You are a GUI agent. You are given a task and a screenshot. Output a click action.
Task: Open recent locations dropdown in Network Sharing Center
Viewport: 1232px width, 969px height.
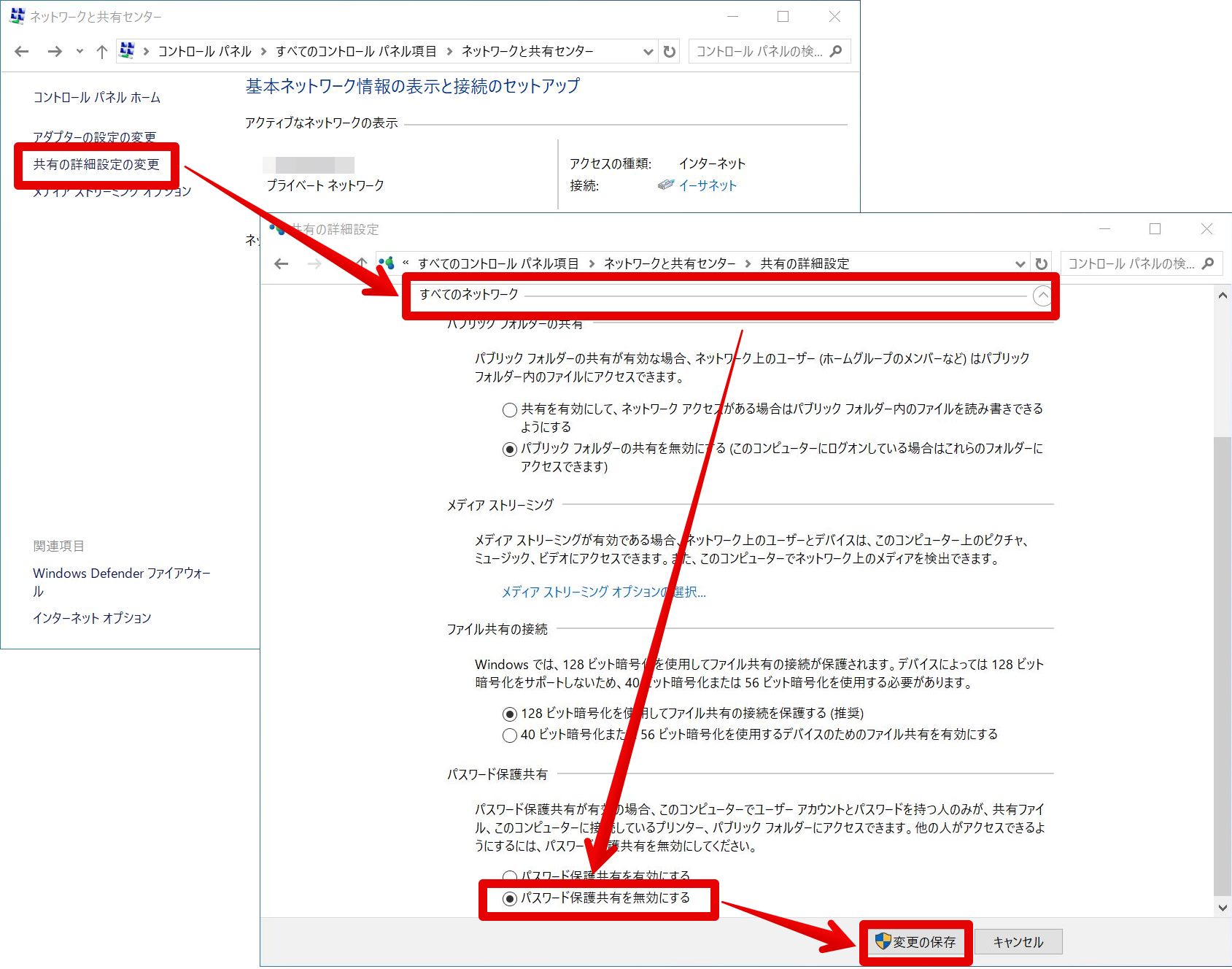[x=80, y=51]
